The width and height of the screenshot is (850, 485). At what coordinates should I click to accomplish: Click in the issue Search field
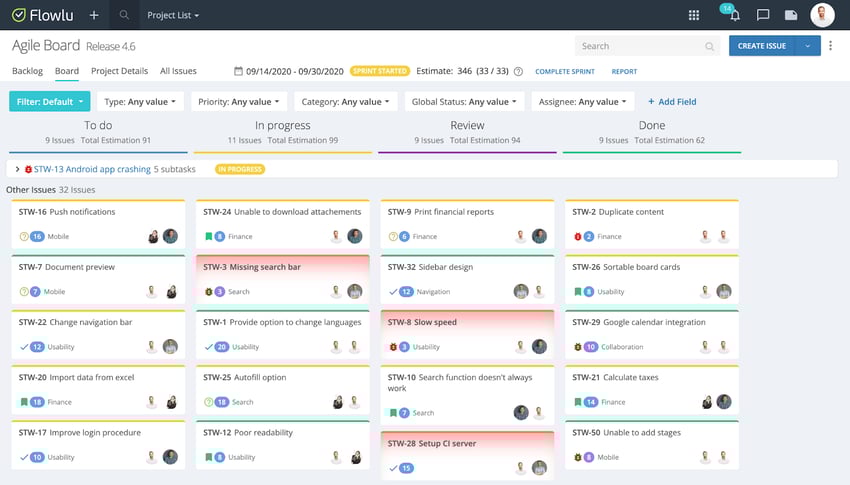click(647, 46)
